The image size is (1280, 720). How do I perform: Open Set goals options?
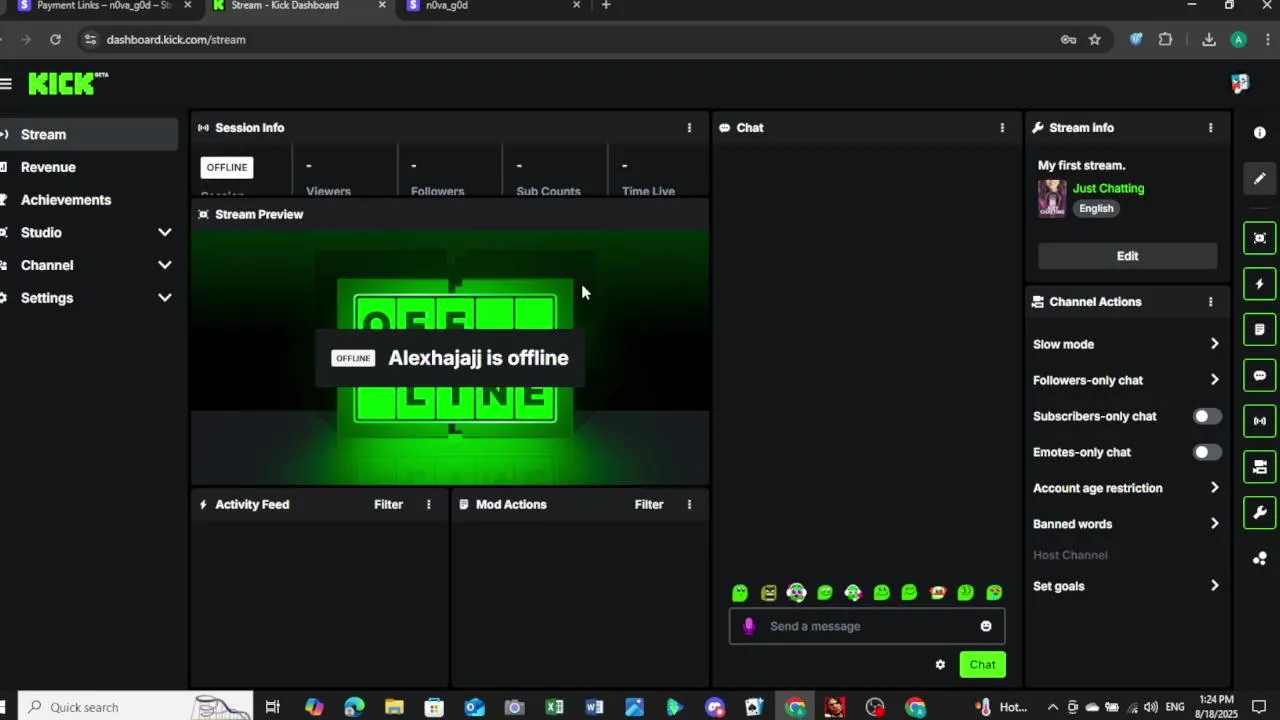[x=1126, y=586]
